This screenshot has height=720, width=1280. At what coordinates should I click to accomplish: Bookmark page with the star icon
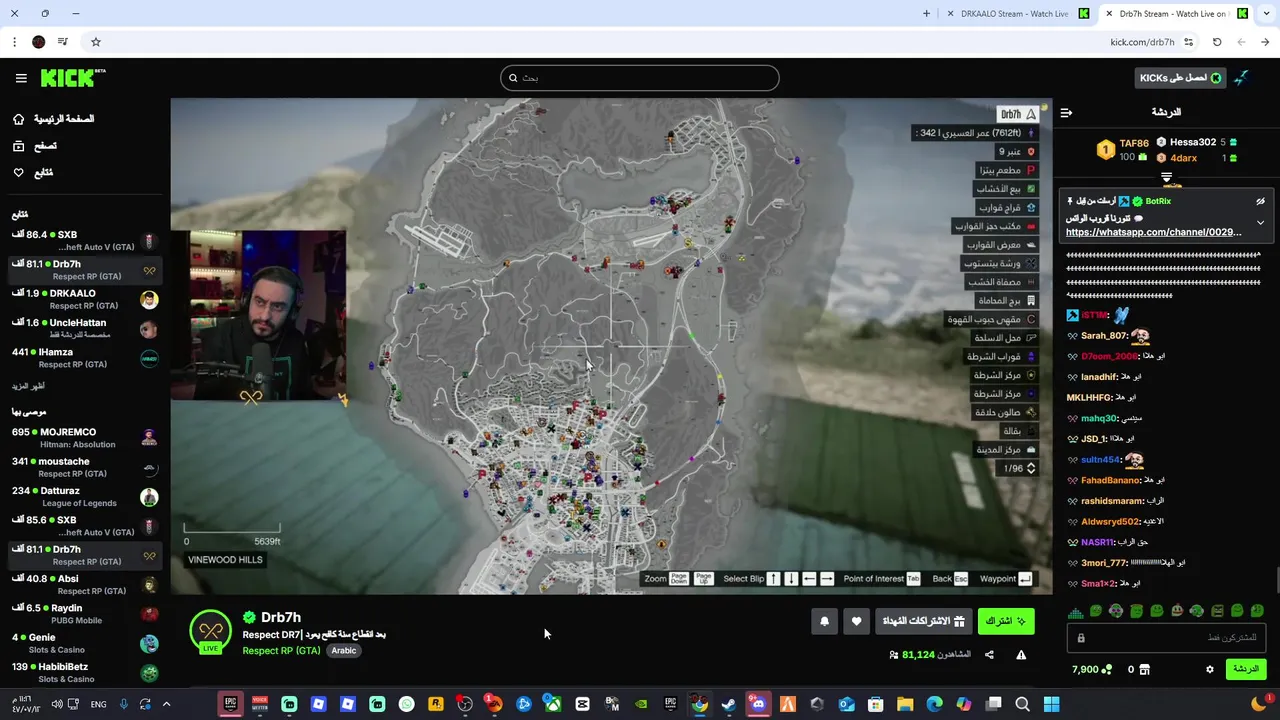(96, 42)
